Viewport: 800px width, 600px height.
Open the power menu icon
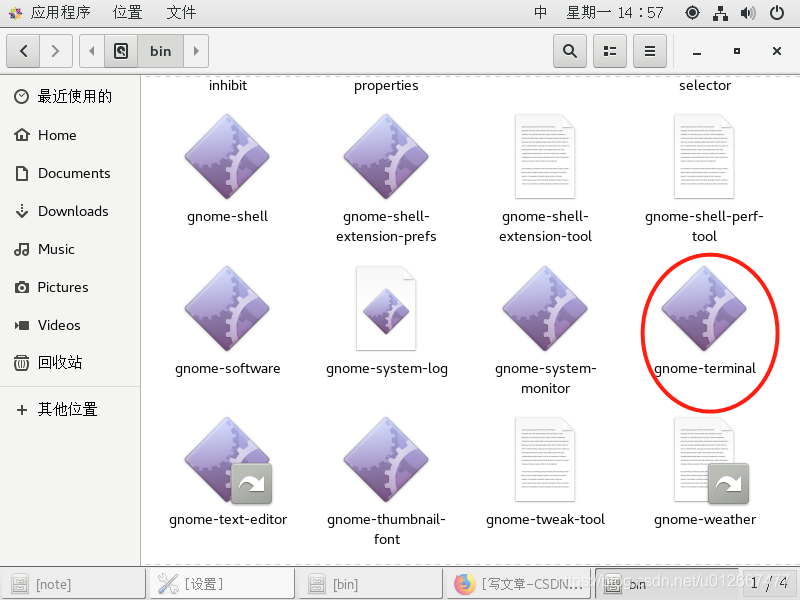click(x=777, y=13)
